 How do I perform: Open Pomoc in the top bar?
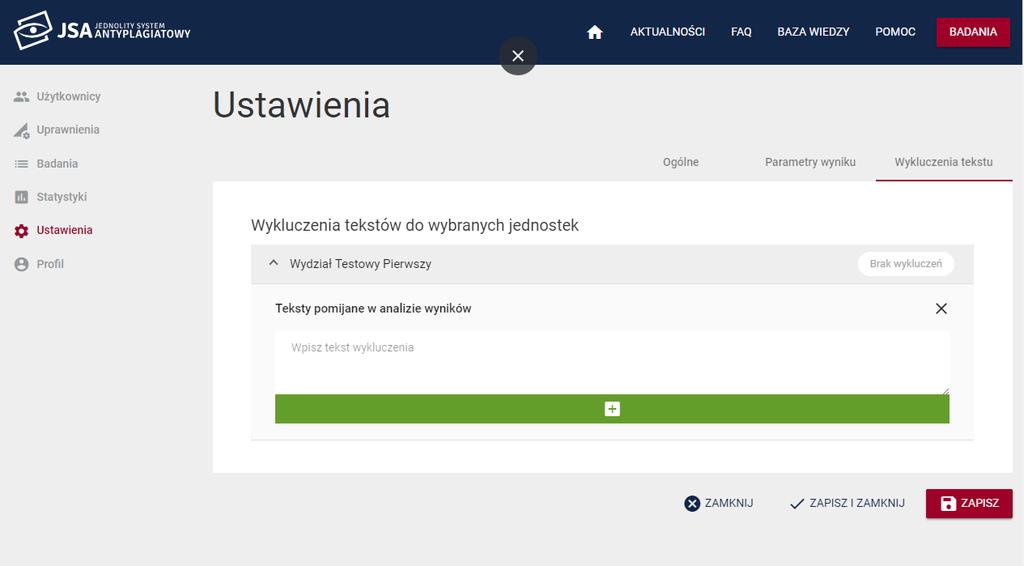click(895, 32)
